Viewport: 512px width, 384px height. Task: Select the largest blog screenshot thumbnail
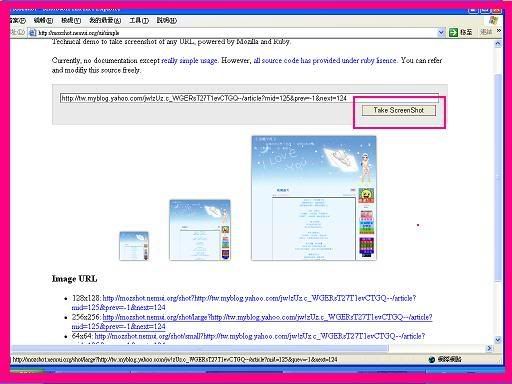click(x=314, y=198)
